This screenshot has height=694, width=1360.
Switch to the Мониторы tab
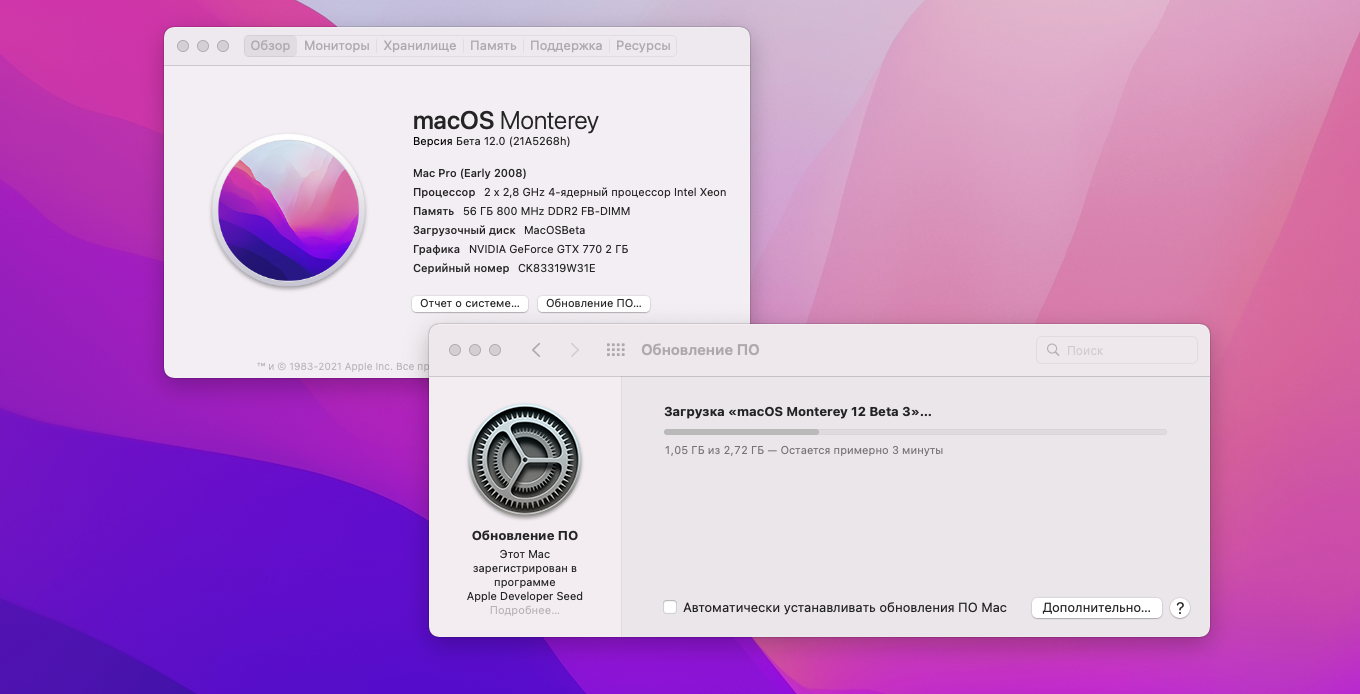tap(337, 46)
